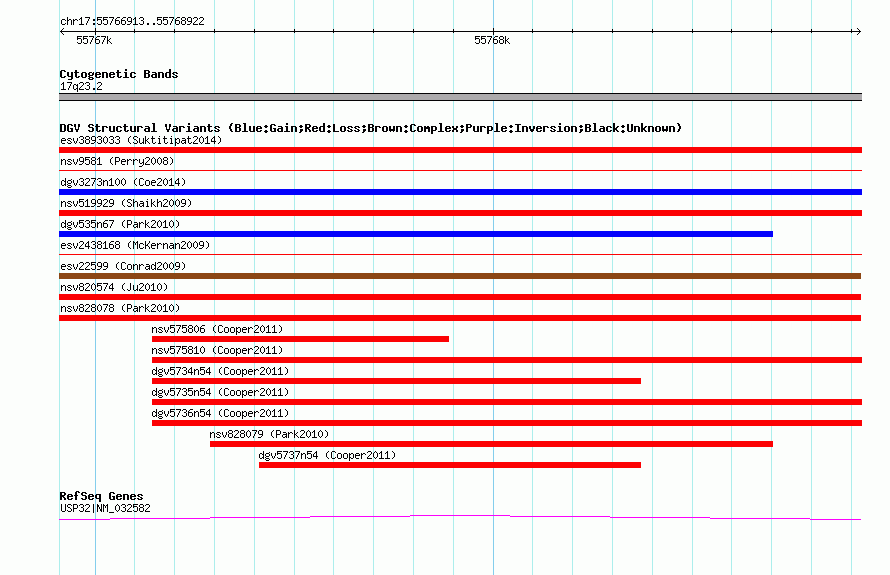
Task: Select the red bar for esv3893033
Action: (460, 150)
